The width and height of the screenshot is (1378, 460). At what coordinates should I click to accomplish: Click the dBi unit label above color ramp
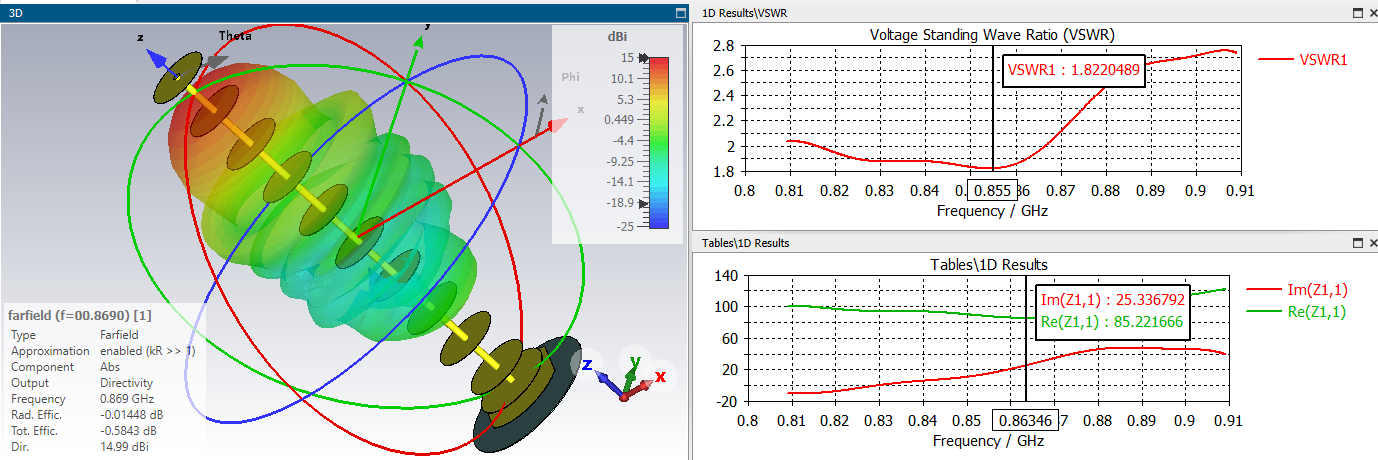point(617,36)
